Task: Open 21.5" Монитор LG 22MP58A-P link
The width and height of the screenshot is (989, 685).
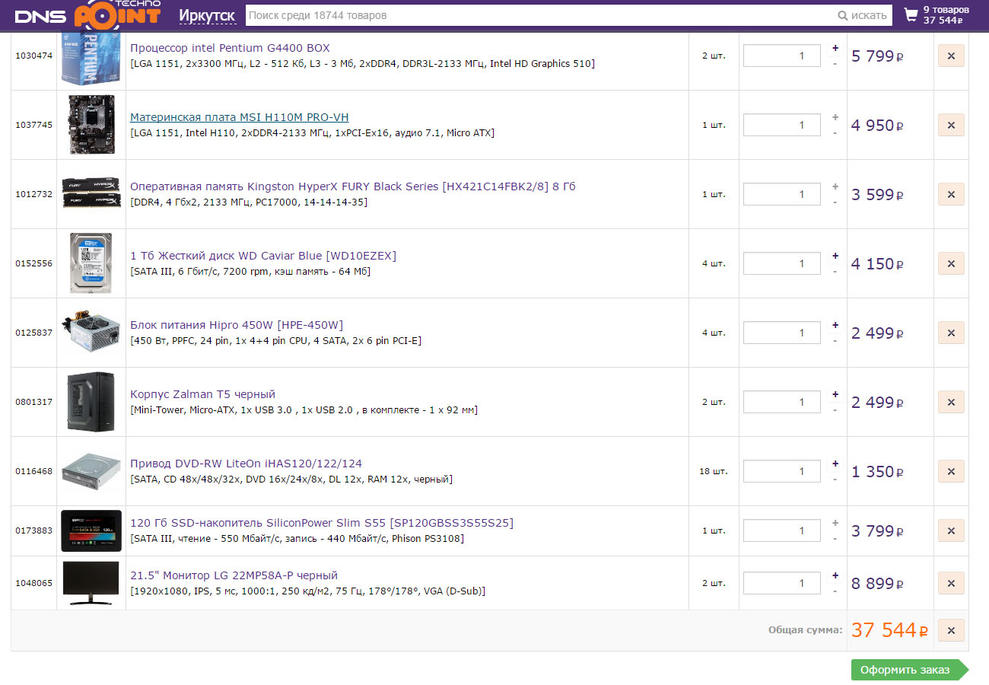Action: 233,575
